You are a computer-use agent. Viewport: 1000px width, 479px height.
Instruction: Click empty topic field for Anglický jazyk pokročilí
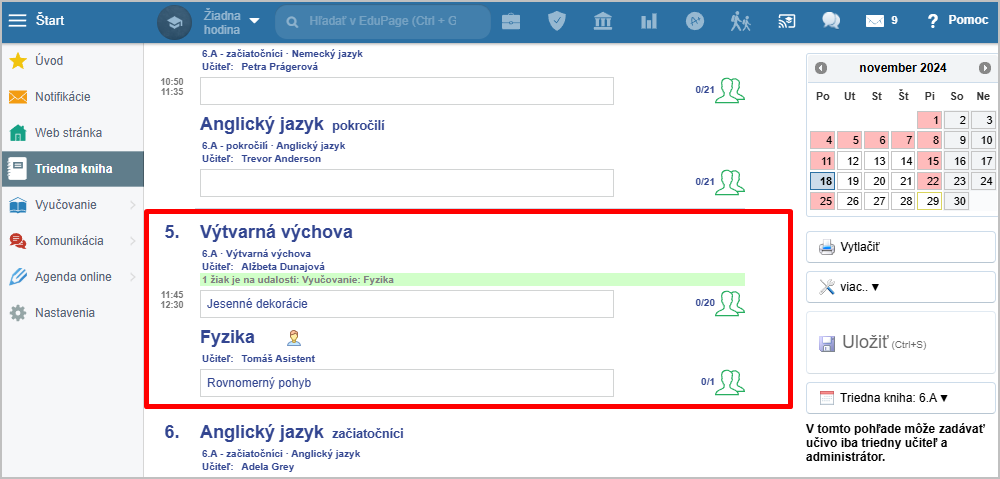(407, 182)
